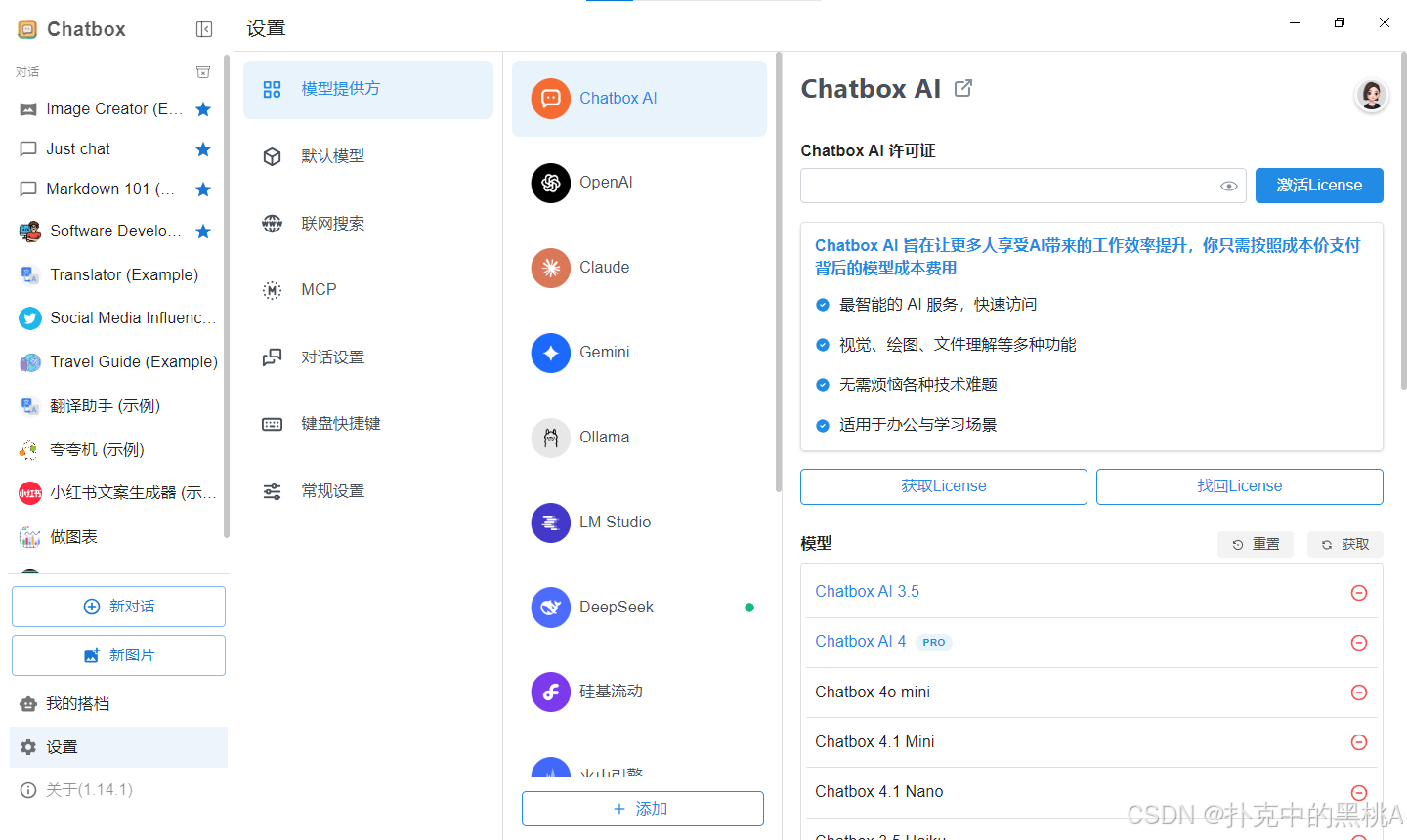
Task: Add a new provider with 添加
Action: coord(643,809)
